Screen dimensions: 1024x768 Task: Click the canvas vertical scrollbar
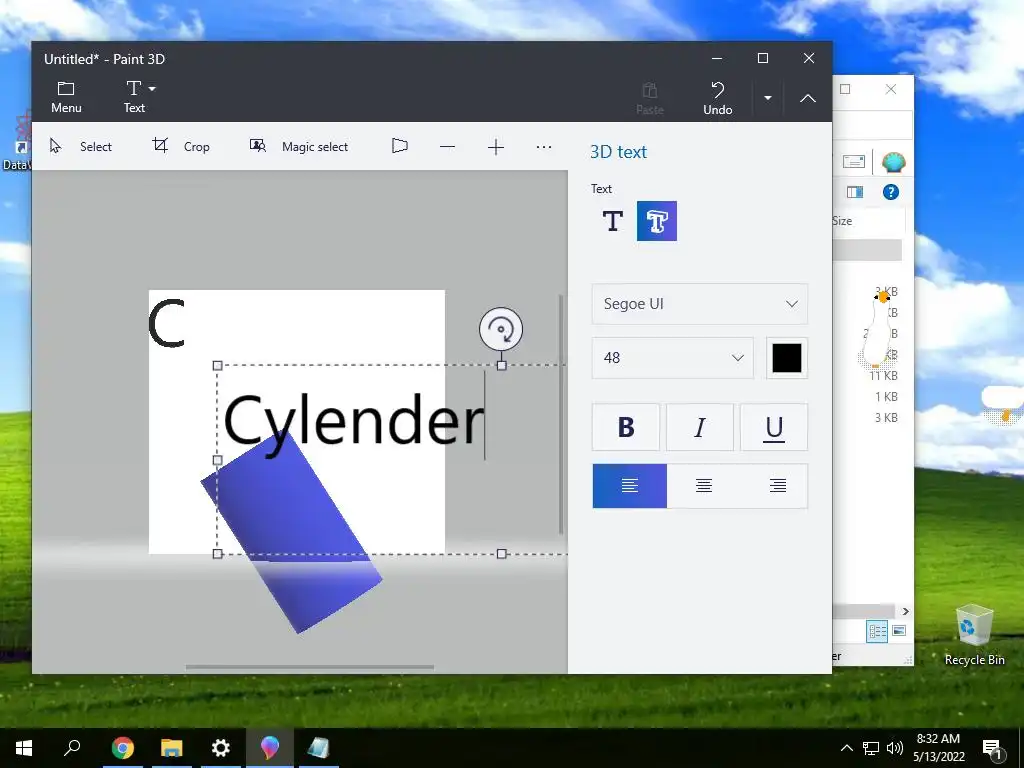[561, 415]
